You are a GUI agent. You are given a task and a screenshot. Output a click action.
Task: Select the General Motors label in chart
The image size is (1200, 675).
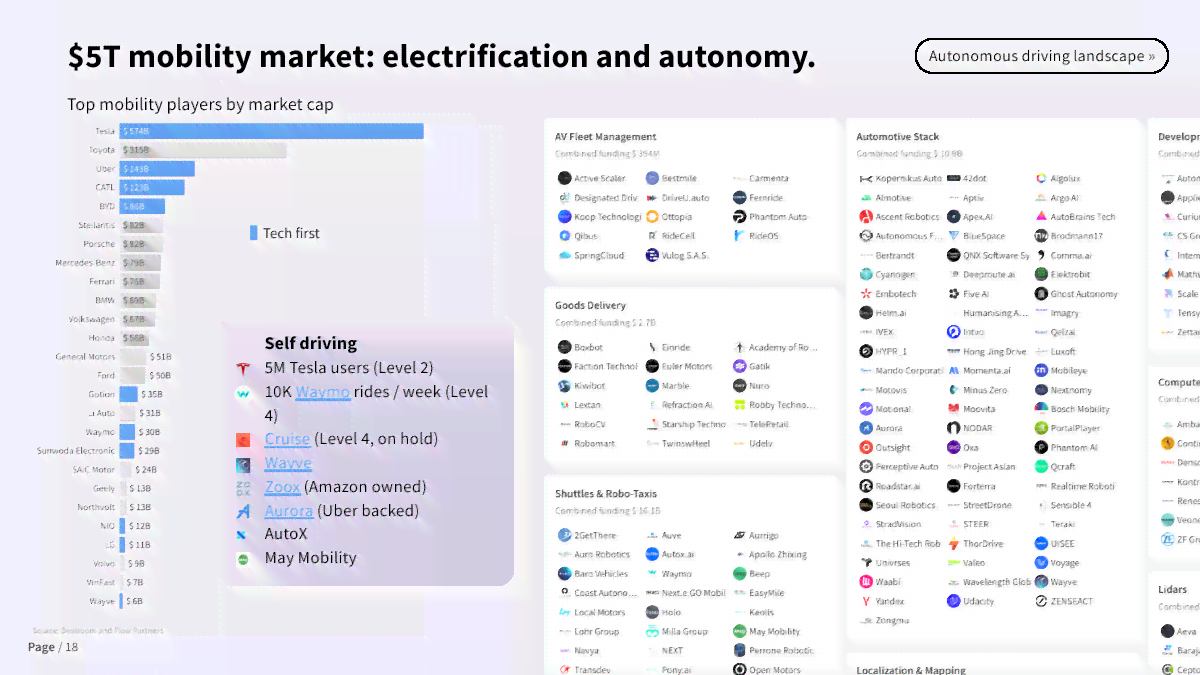click(x=85, y=357)
